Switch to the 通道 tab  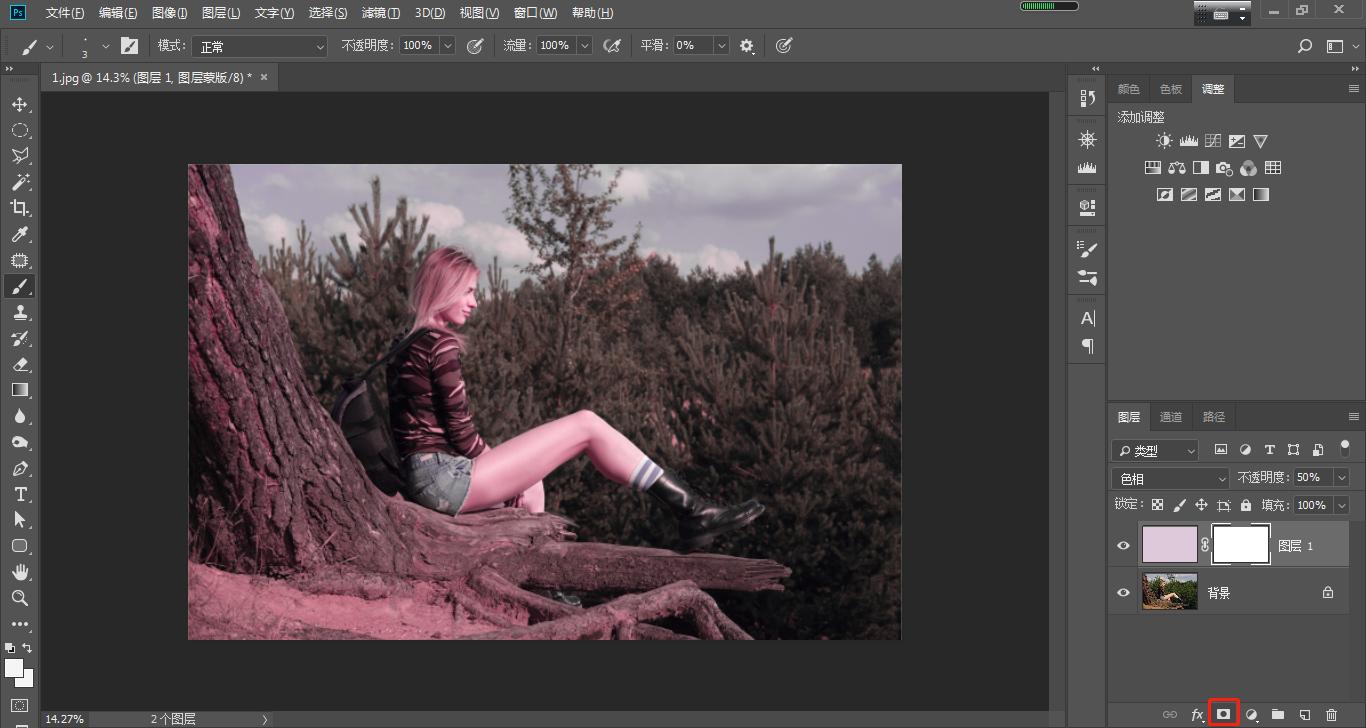pos(1171,417)
